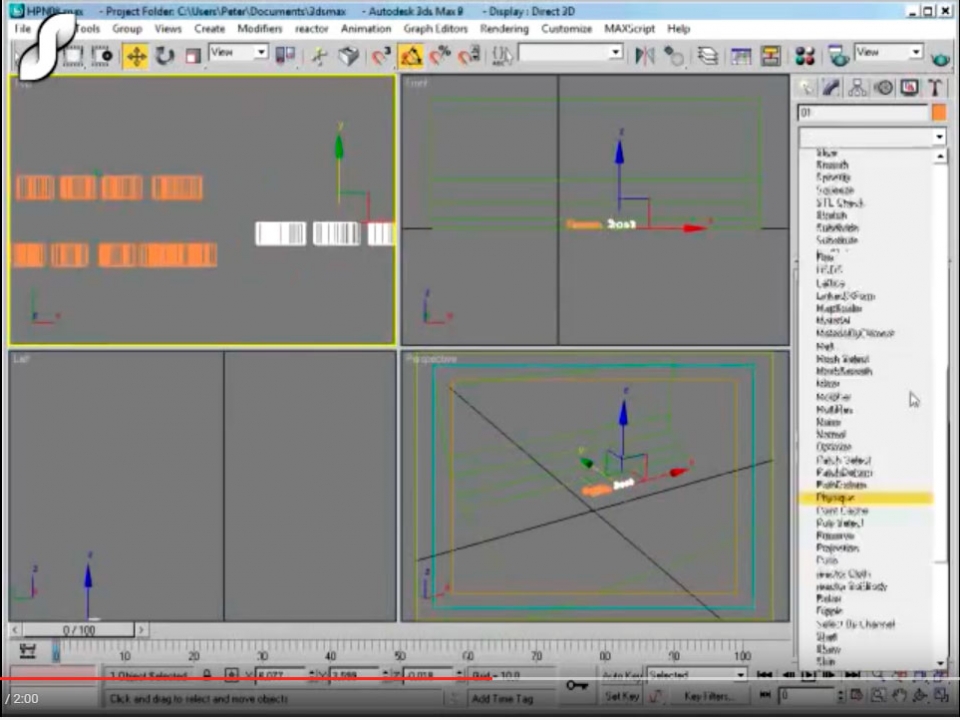Click the Key Filters button

tap(706, 696)
